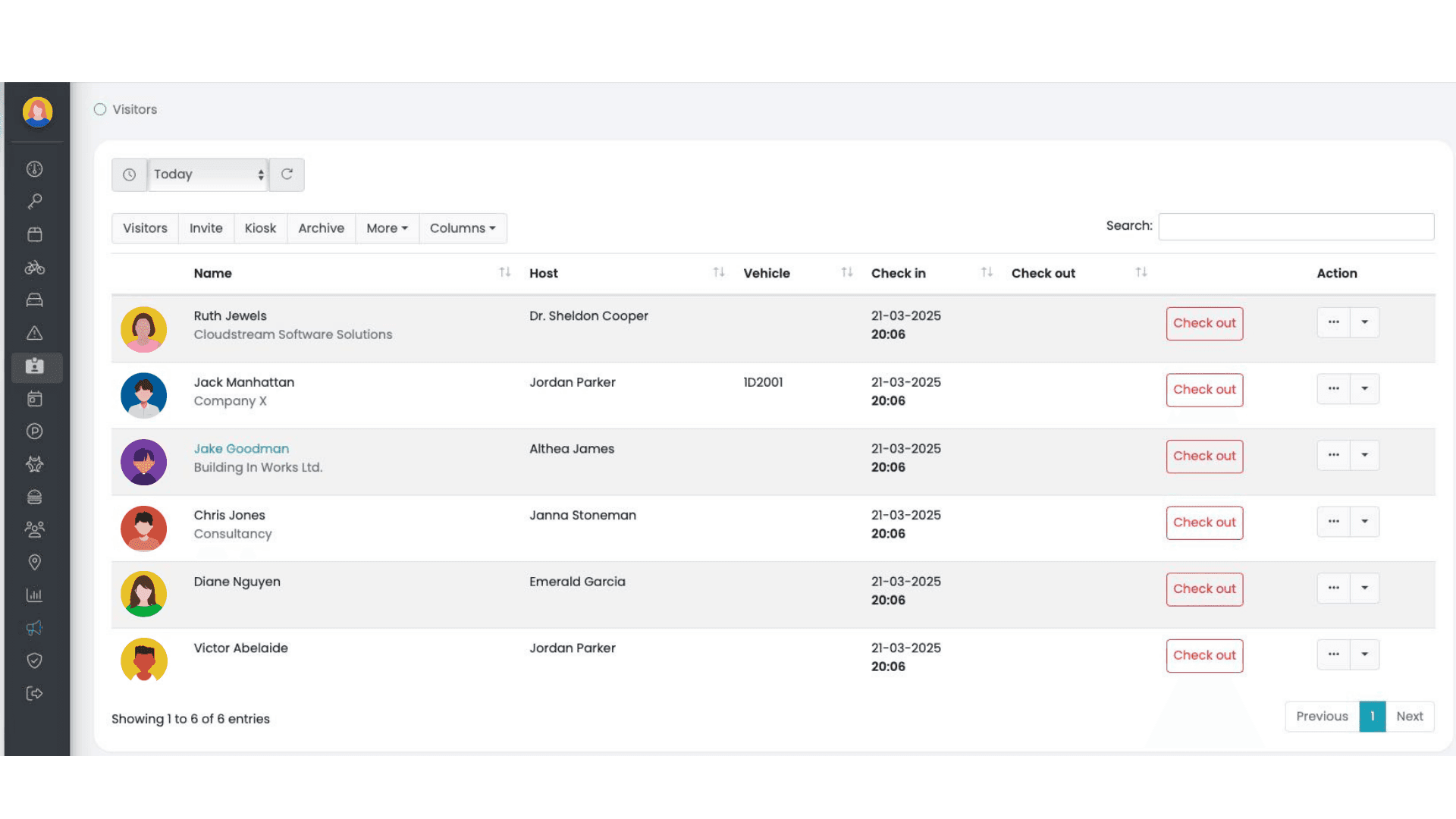
Task: Open the bicycle section in sidebar
Action: [x=35, y=268]
